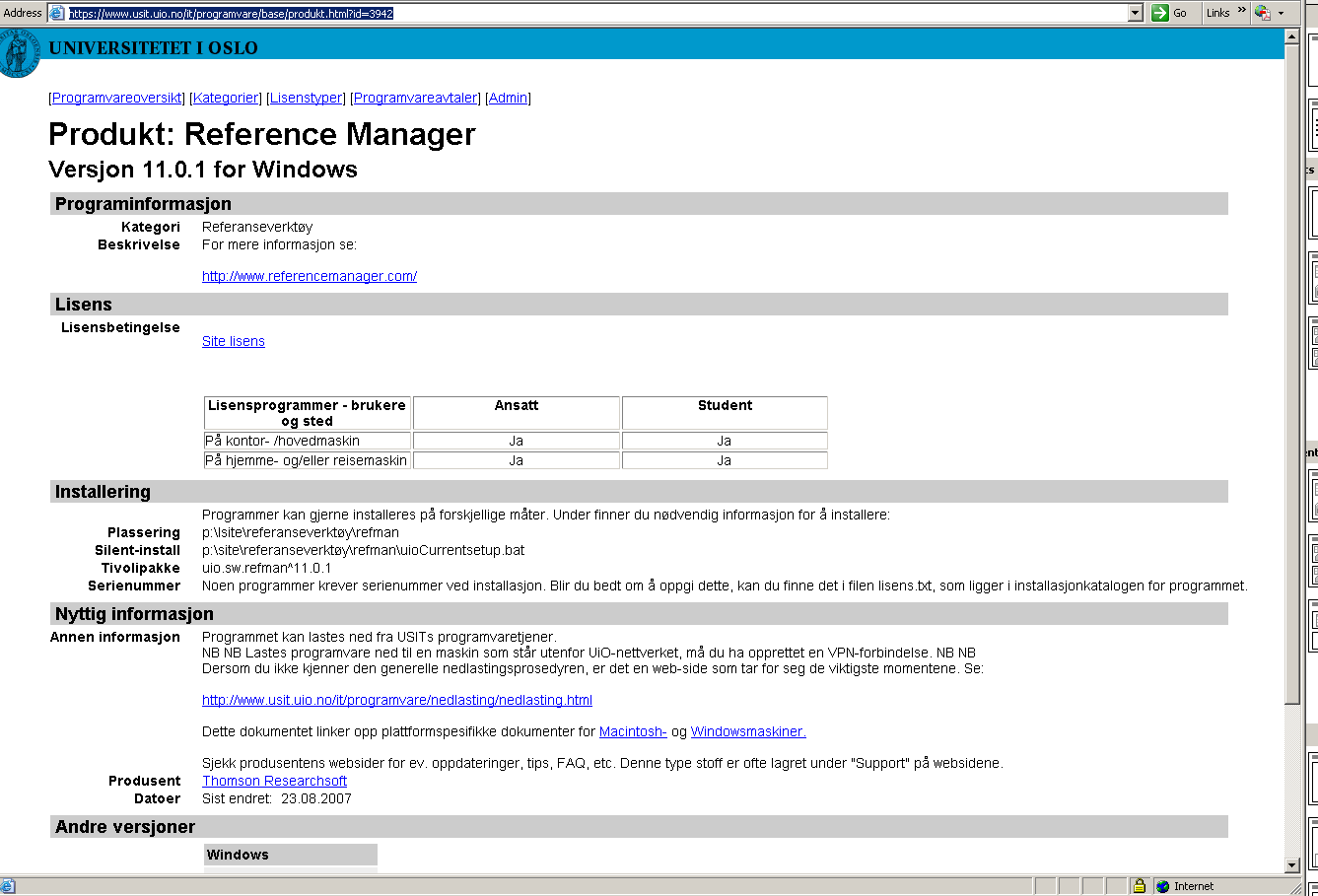Image resolution: width=1318 pixels, height=896 pixels.
Task: Click the 'Referanseverktøy' category value
Action: click(x=257, y=227)
